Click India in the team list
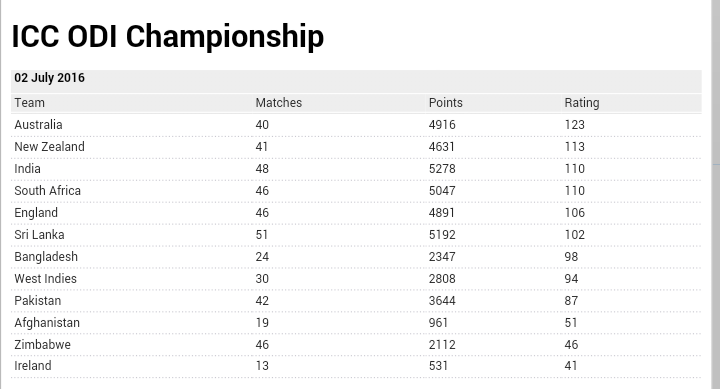This screenshot has width=720, height=389. tap(28, 169)
